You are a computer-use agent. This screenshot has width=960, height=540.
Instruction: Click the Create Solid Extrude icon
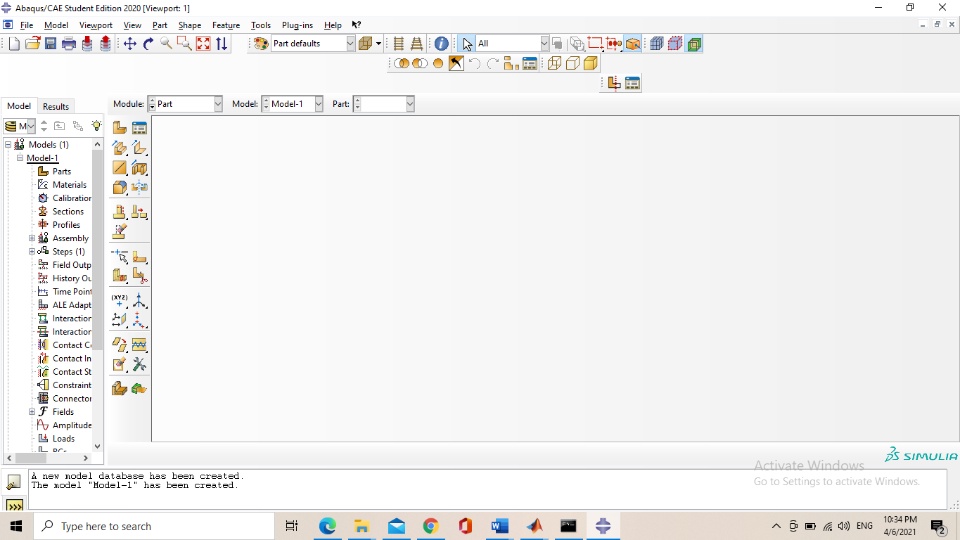pos(119,148)
